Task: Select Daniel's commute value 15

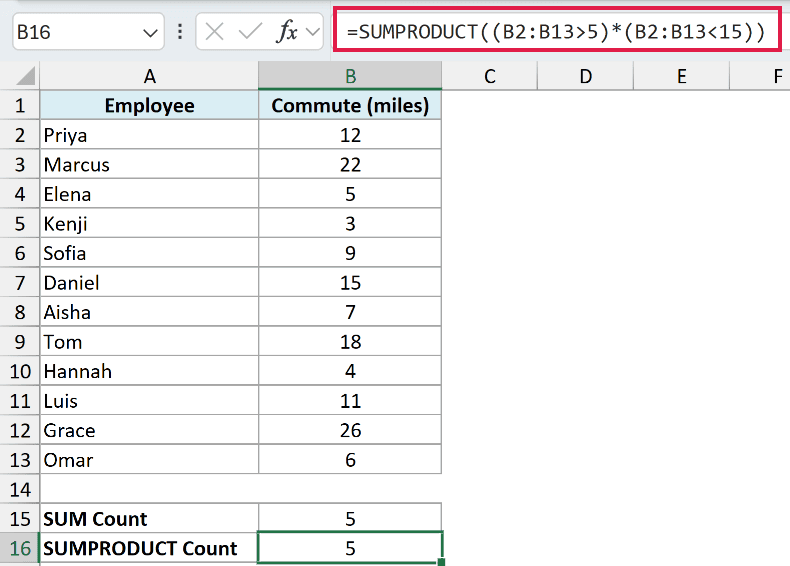Action: tap(350, 282)
